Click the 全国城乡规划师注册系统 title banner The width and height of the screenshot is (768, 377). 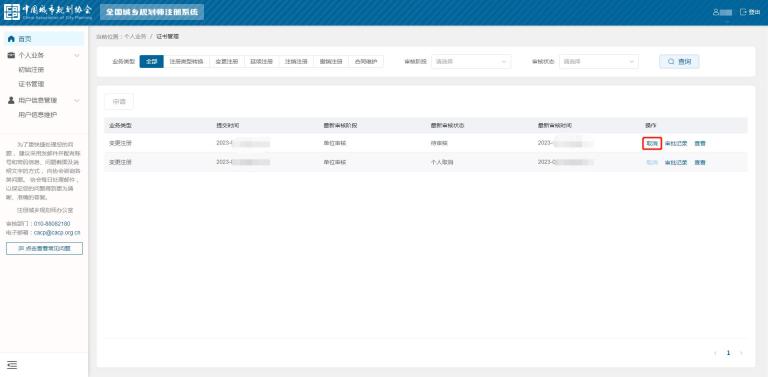(152, 12)
